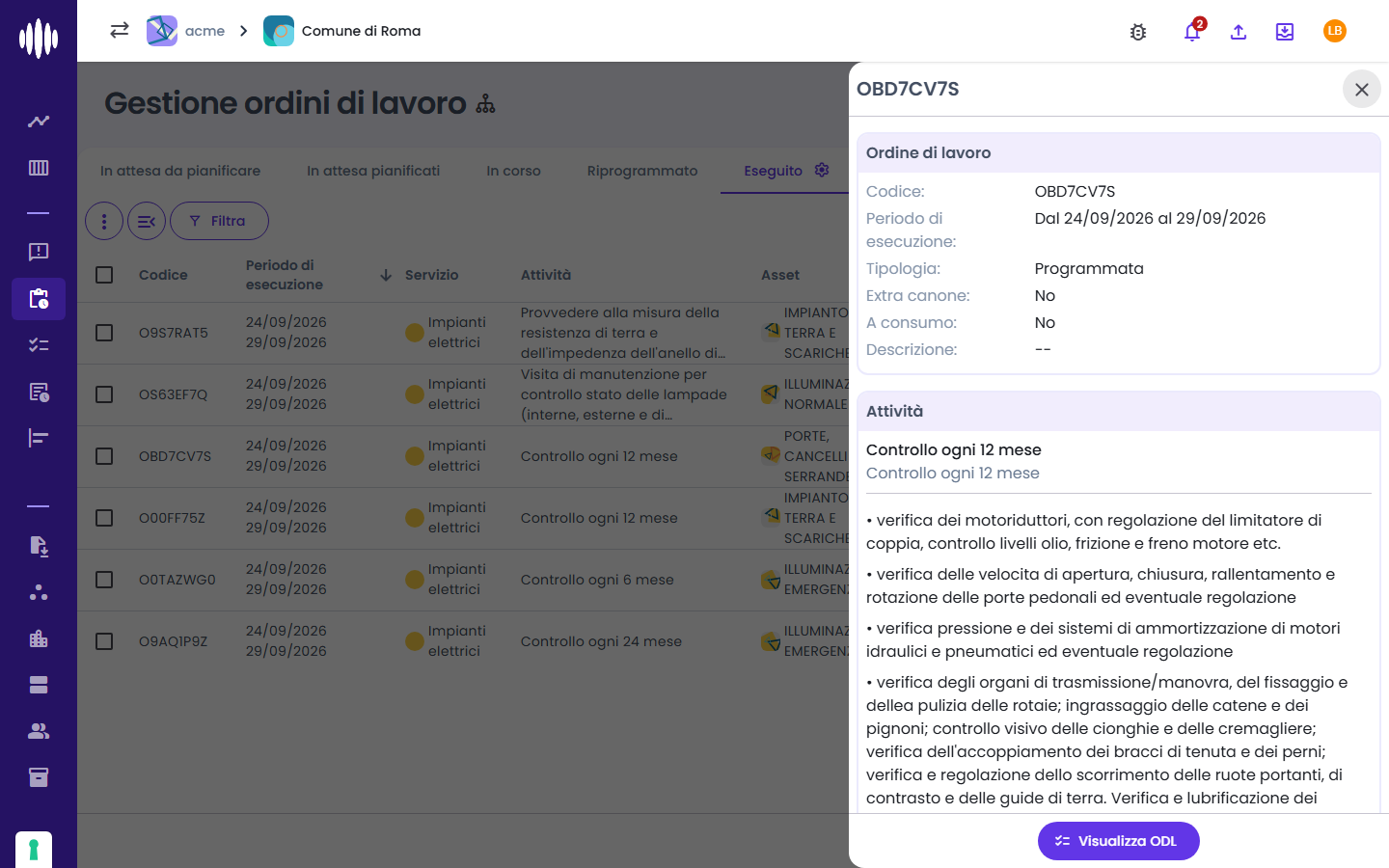This screenshot has height=868, width=1389.
Task: Open the three-dot more actions menu
Action: pyautogui.click(x=104, y=221)
